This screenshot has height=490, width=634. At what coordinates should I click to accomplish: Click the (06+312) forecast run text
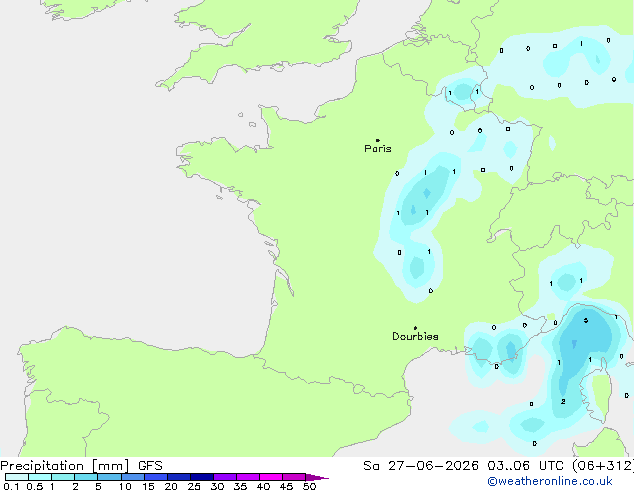point(603,466)
